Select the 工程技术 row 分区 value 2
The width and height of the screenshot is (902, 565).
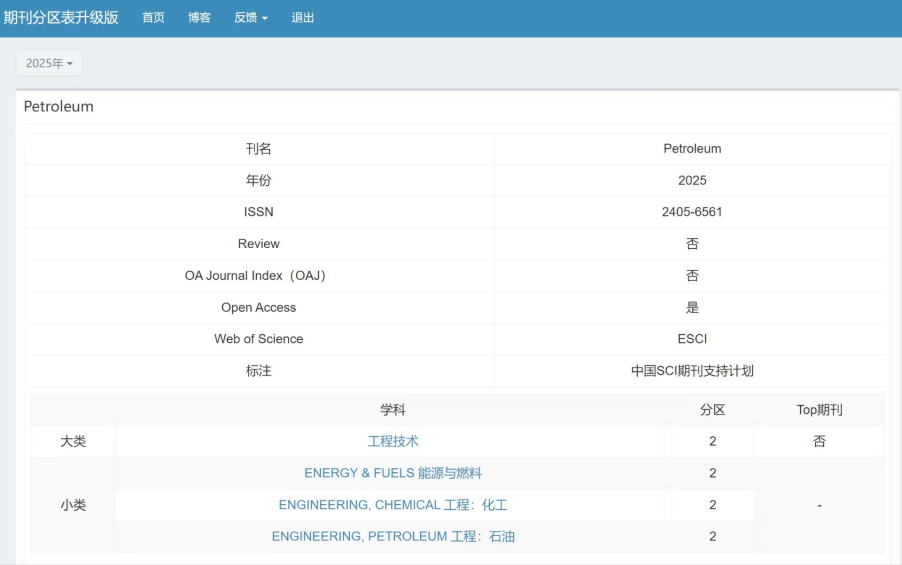[x=712, y=441]
